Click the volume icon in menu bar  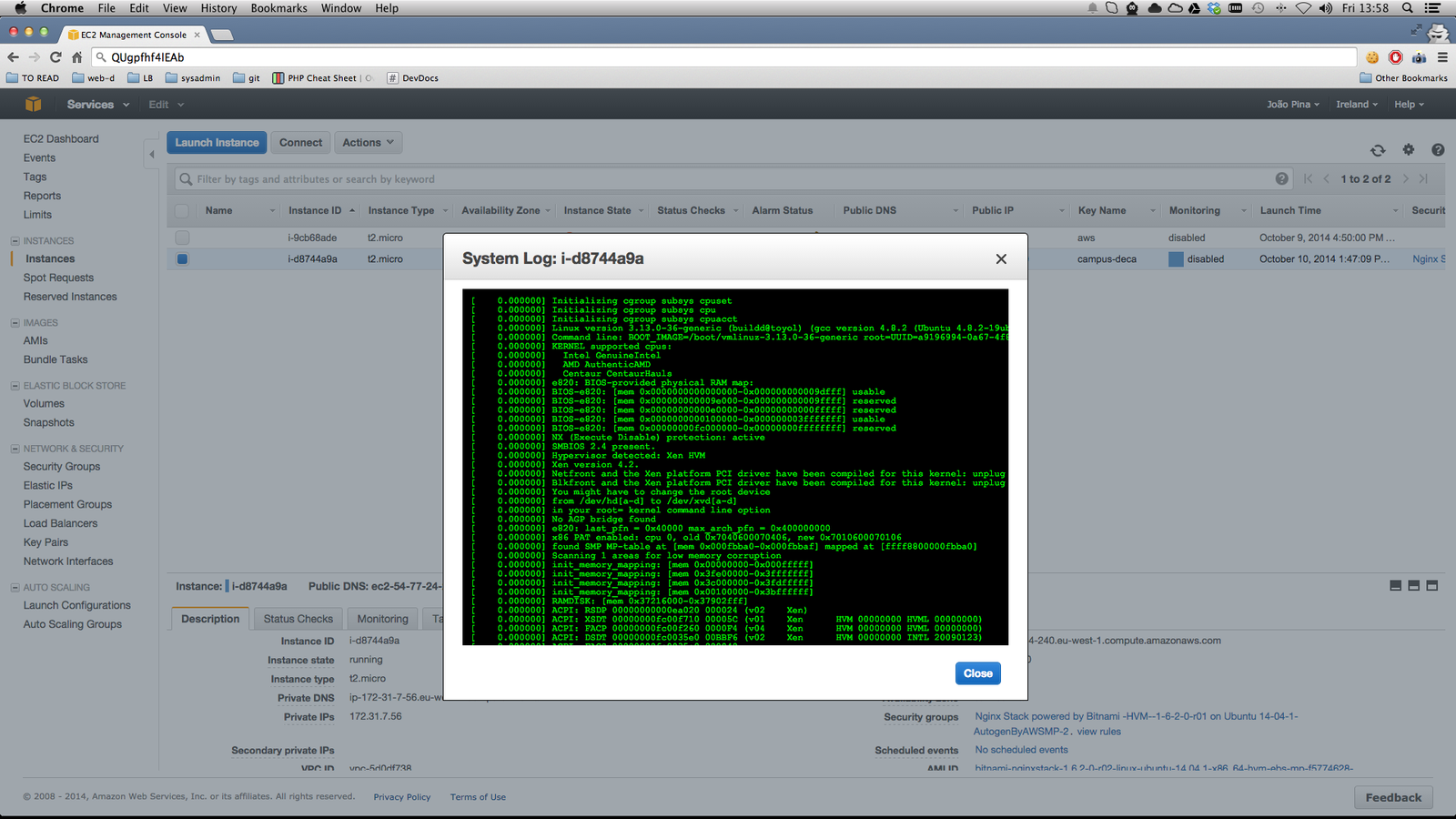coord(1326,8)
